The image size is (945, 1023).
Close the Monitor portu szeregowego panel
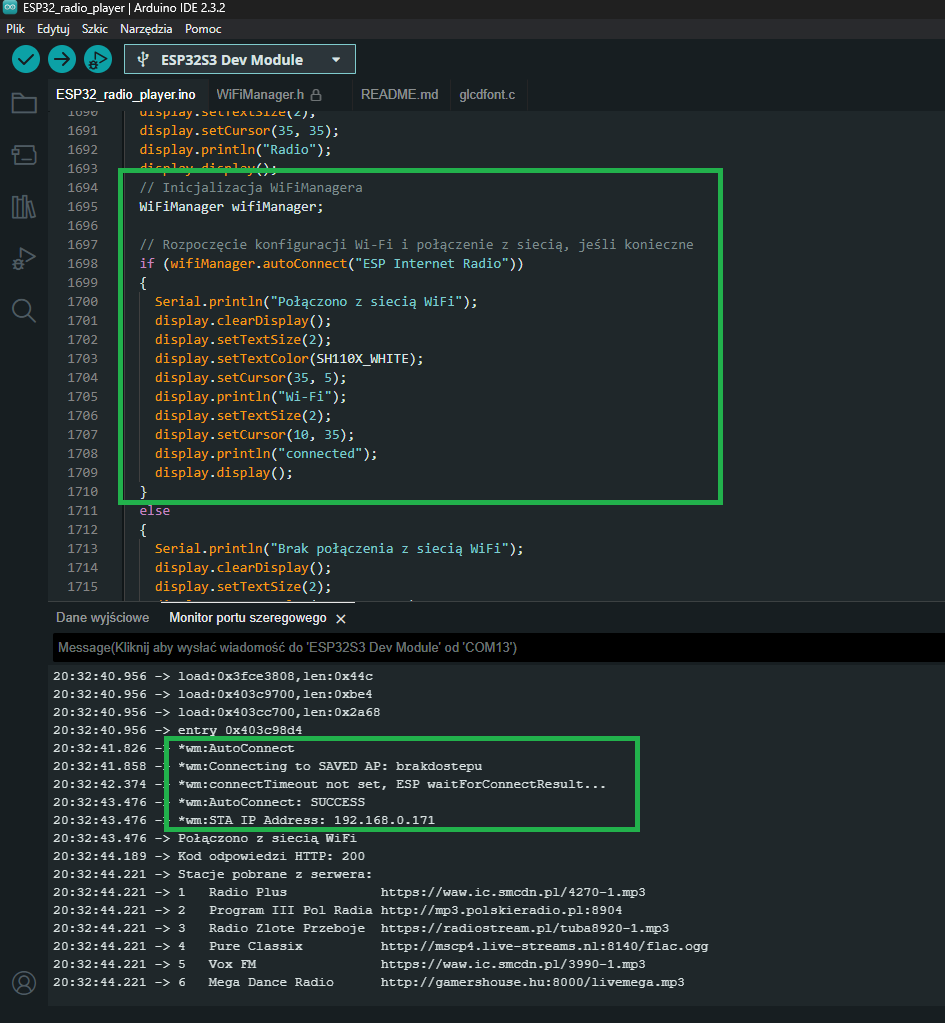pyautogui.click(x=341, y=618)
